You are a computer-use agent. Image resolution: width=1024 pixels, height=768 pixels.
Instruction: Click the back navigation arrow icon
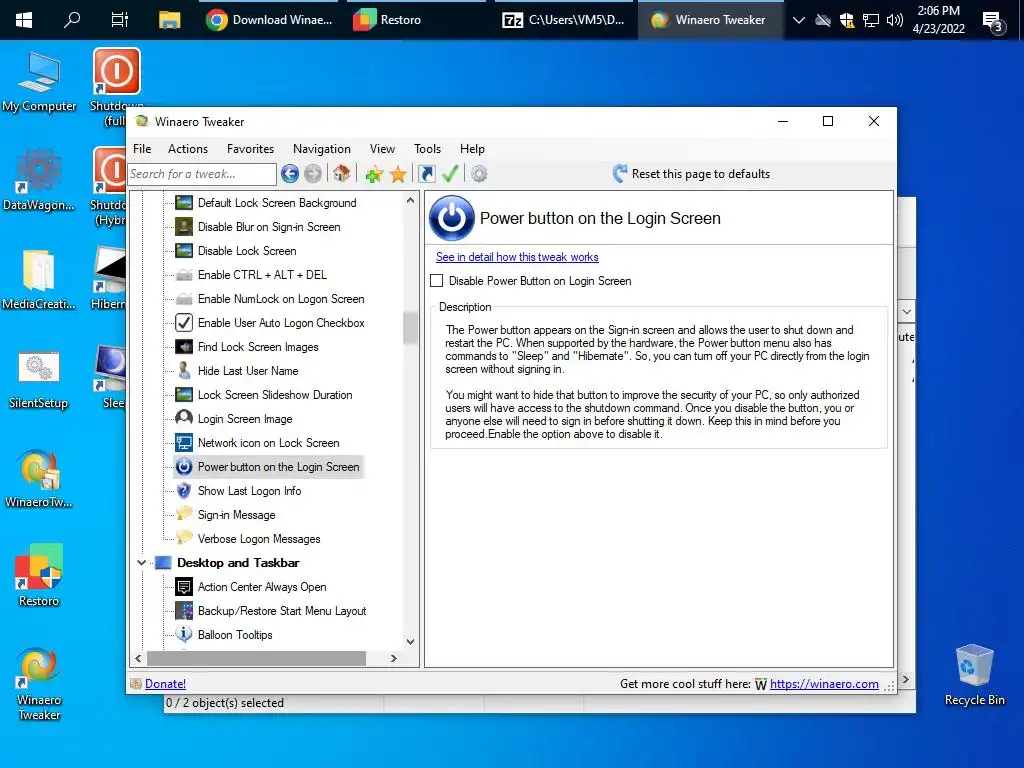coord(290,174)
